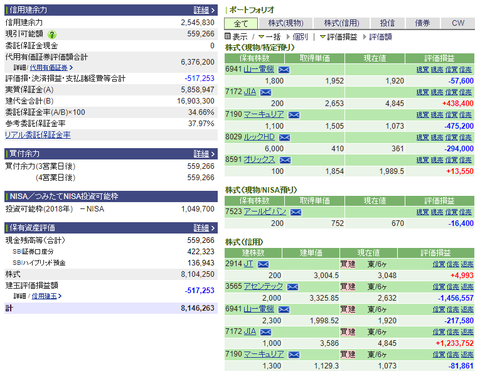The width and height of the screenshot is (480, 376).
Task: Click 現買 in the 8029 ルックHD row
Action: [x=422, y=138]
